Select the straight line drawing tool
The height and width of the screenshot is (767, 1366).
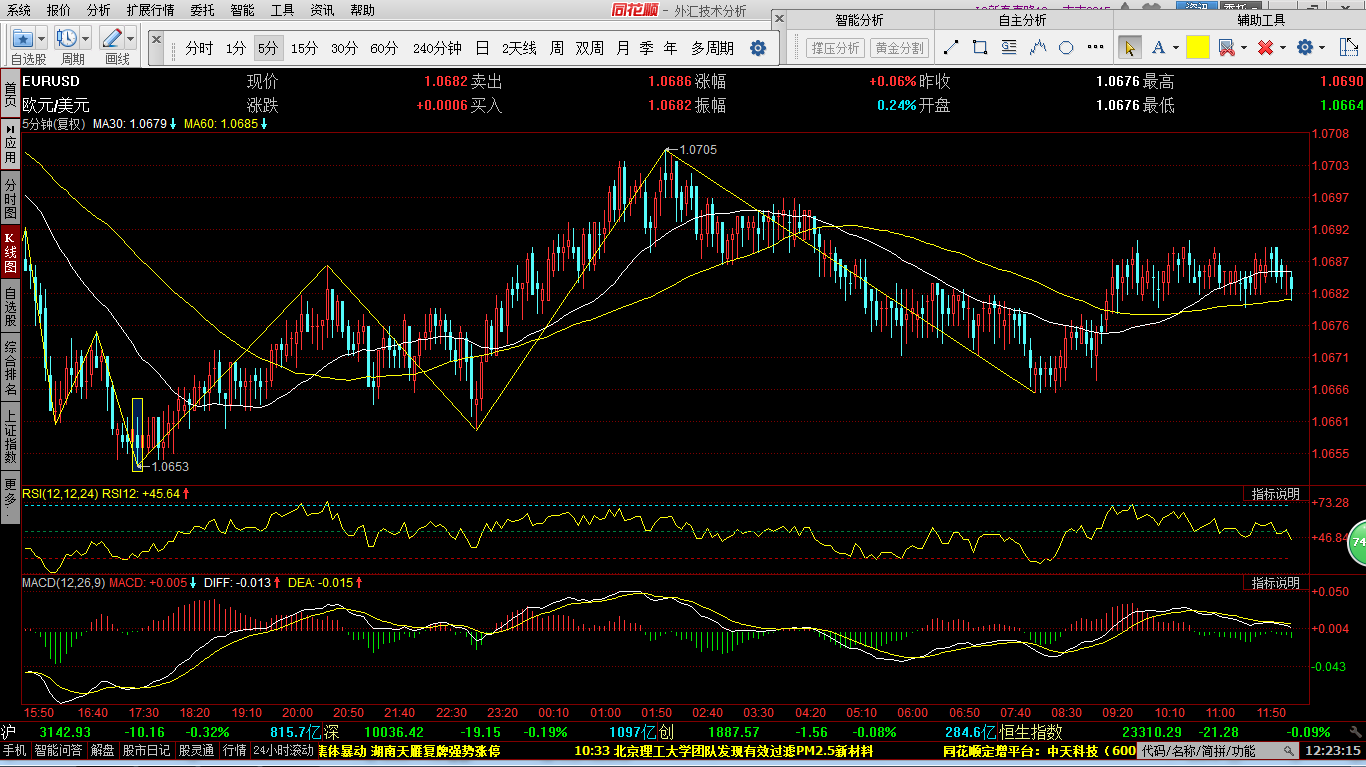coord(951,47)
